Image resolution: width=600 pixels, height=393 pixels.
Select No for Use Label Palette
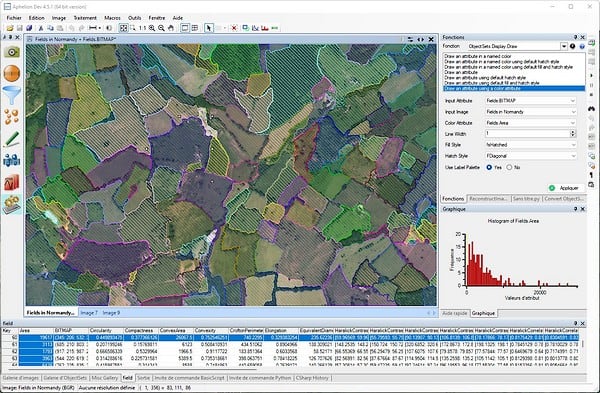click(509, 167)
